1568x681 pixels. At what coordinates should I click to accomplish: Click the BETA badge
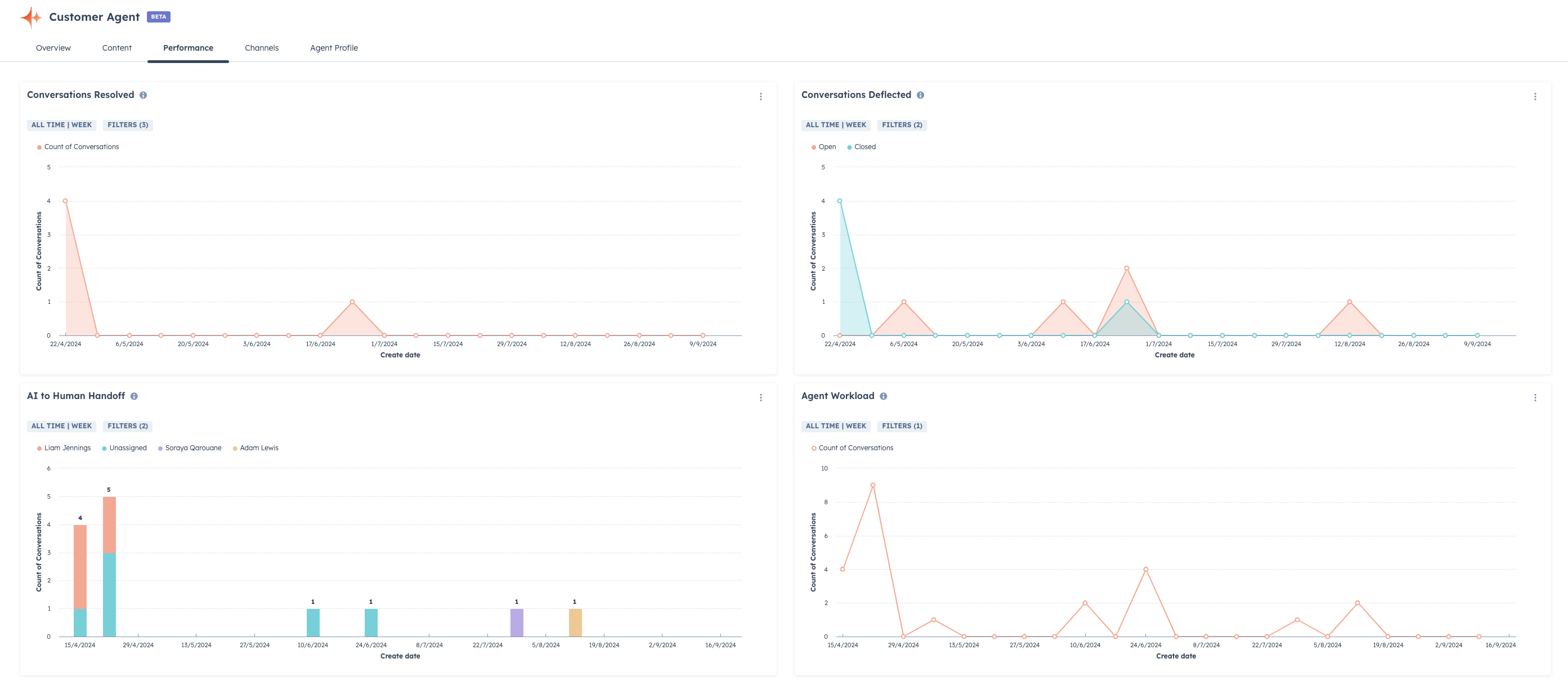[158, 17]
